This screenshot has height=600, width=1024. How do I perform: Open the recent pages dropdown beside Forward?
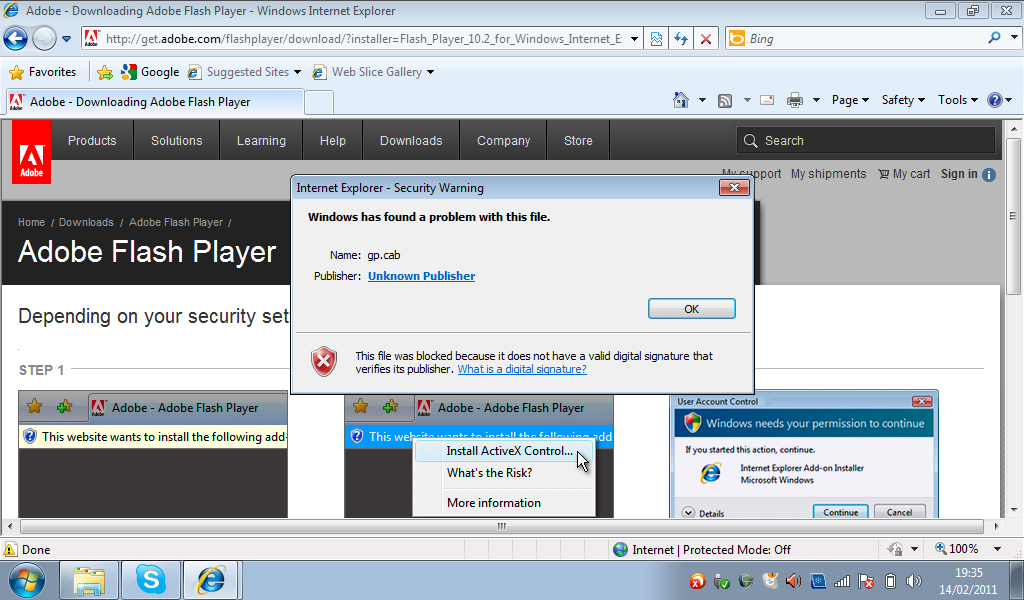click(66, 39)
